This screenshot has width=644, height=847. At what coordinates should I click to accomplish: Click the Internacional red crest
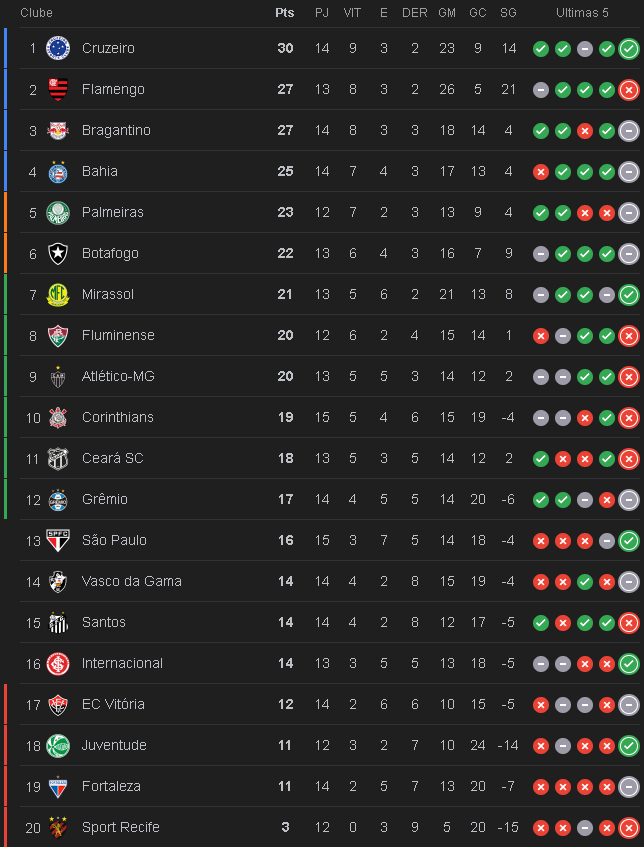pos(58,663)
